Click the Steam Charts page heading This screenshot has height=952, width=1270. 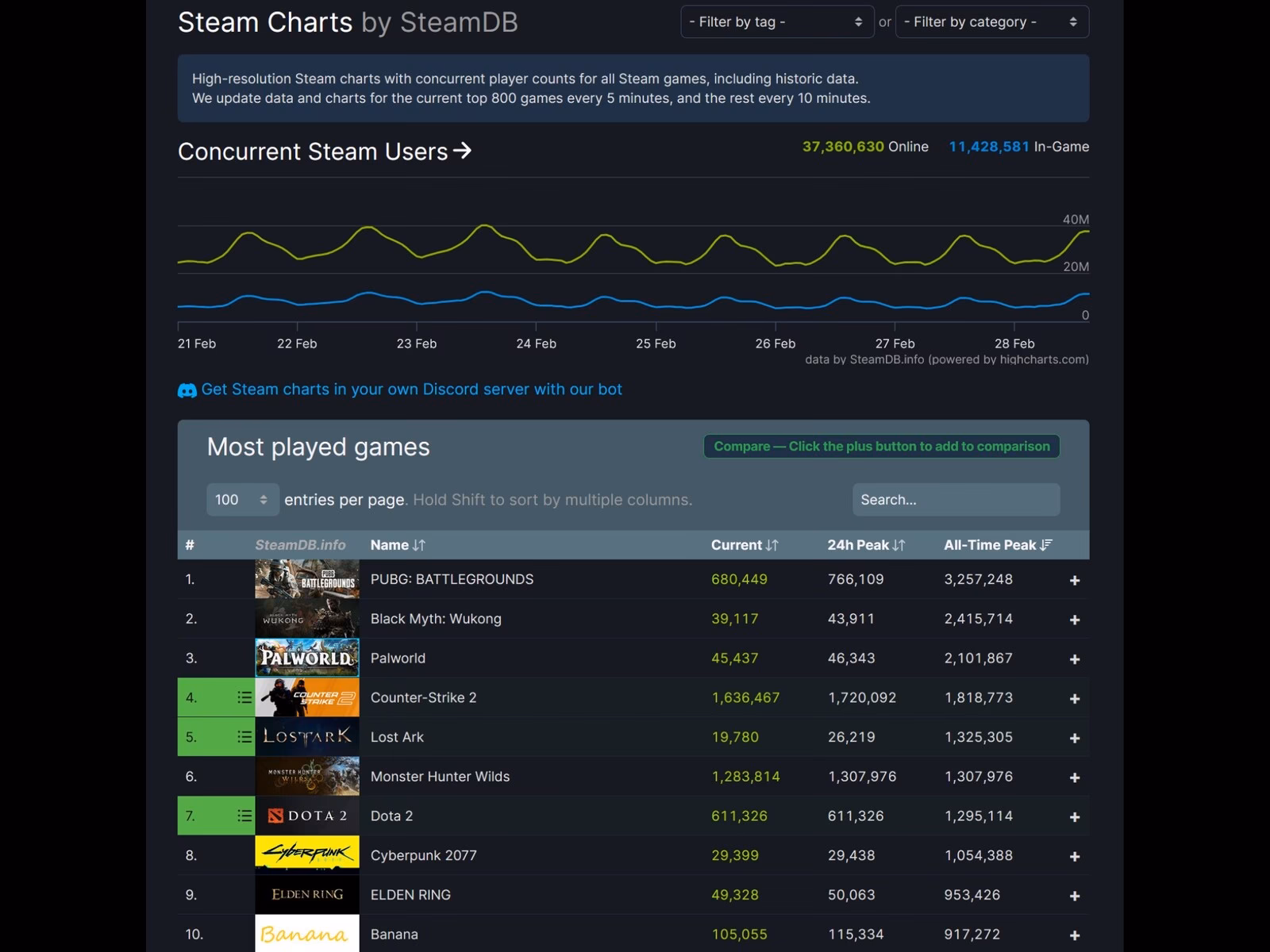[x=348, y=22]
